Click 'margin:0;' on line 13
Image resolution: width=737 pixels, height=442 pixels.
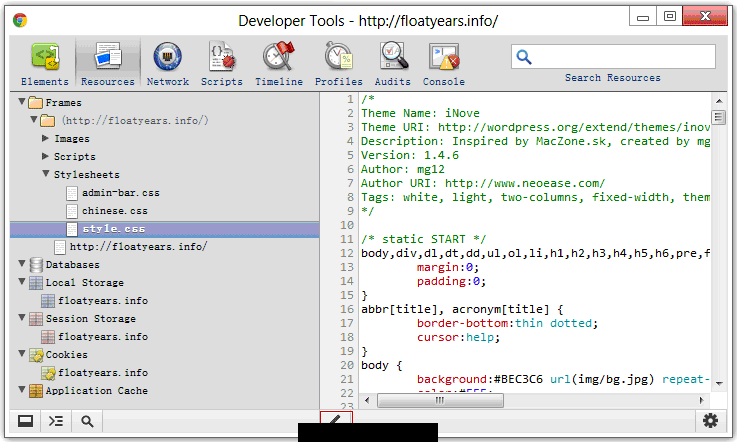click(x=448, y=268)
